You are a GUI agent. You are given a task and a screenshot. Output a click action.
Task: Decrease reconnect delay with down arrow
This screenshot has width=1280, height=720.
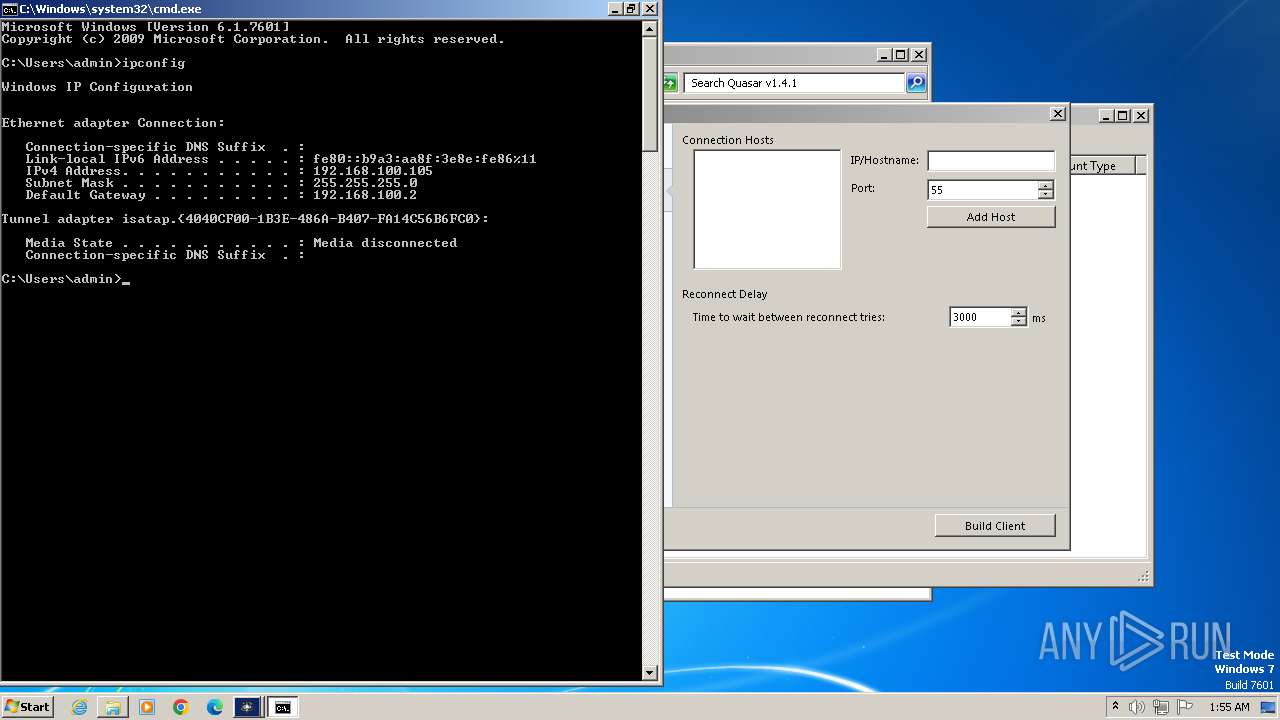coord(1018,322)
